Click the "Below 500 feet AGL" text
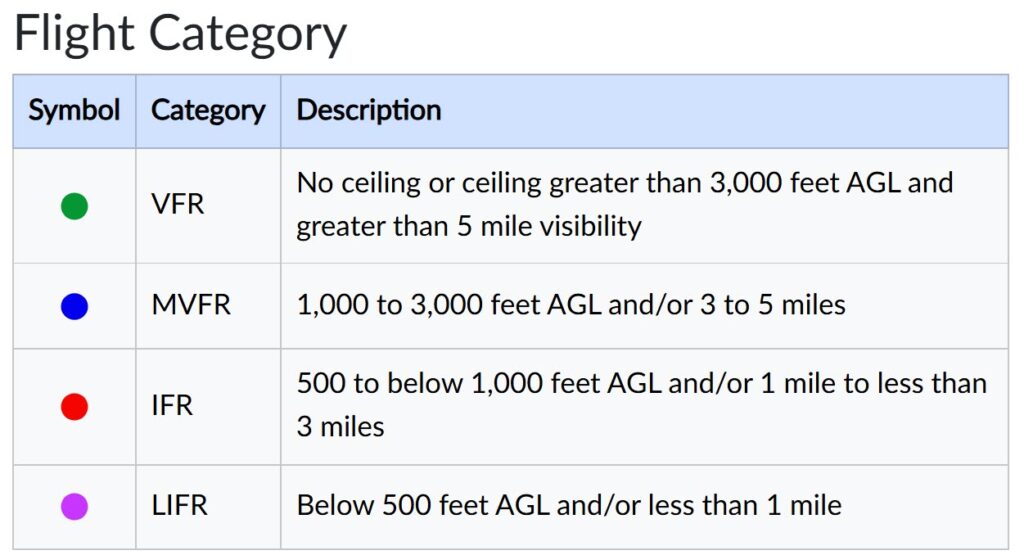1024x555 pixels. 423,506
